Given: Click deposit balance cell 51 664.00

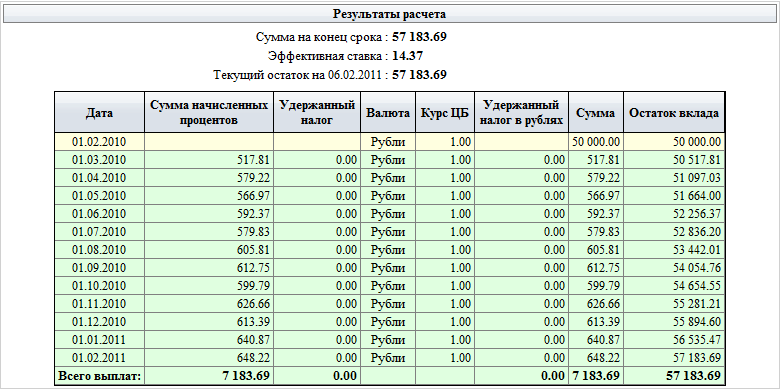Looking at the screenshot, I should (x=674, y=196).
